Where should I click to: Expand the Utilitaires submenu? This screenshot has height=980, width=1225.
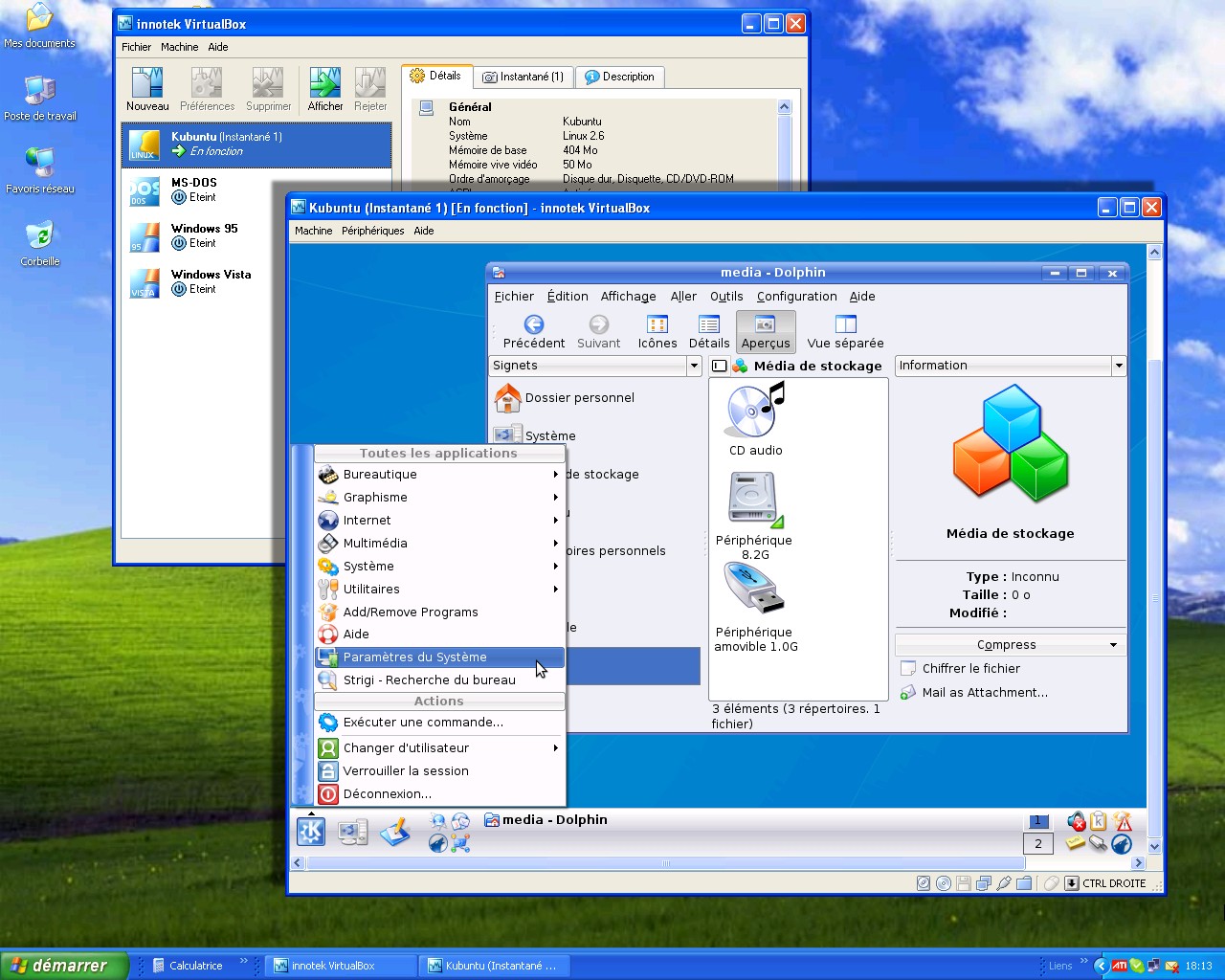[x=439, y=590]
